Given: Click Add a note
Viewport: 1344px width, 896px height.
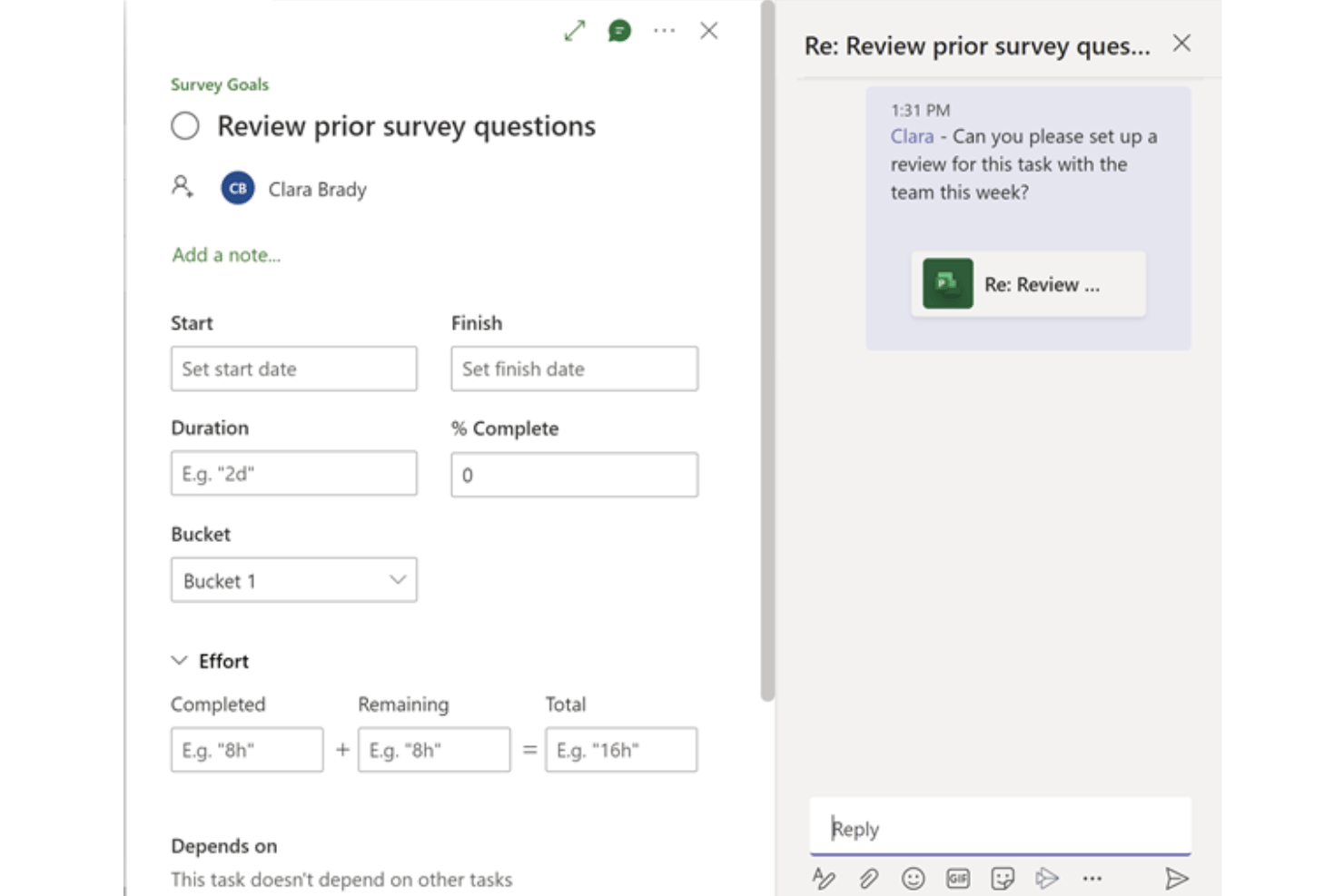Looking at the screenshot, I should 226,255.
